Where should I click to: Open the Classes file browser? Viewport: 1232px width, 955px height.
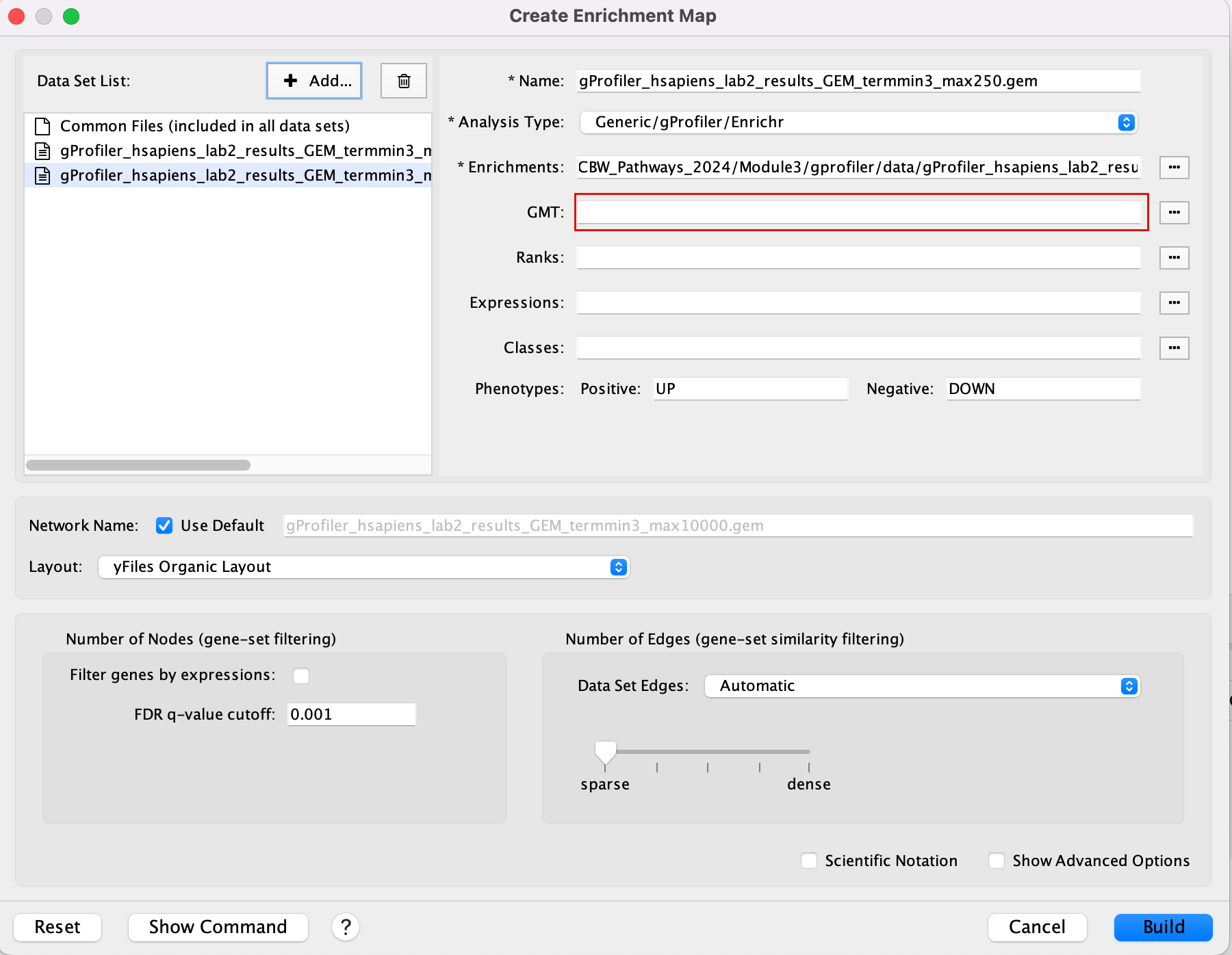[x=1174, y=348]
